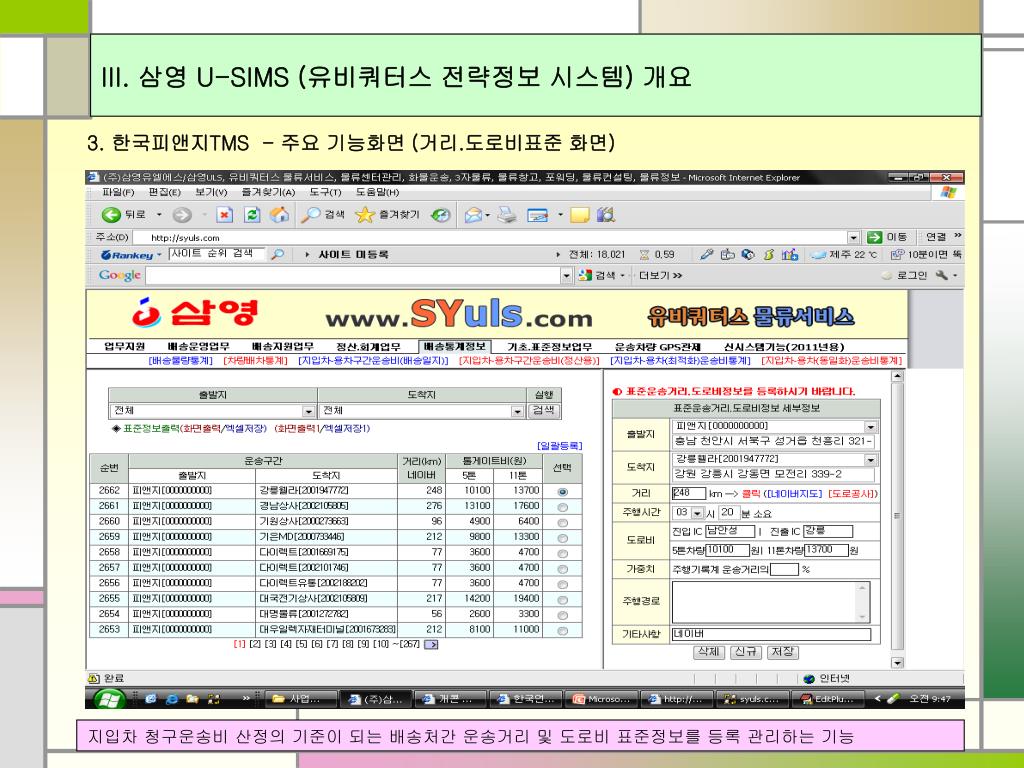Click the Back (뒤로) arrow icon

pos(111,215)
